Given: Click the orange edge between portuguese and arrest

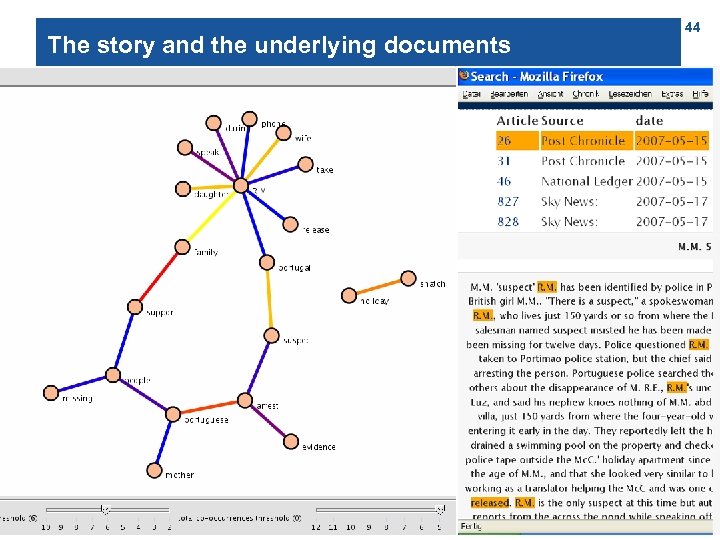Looking at the screenshot, I should [209, 407].
